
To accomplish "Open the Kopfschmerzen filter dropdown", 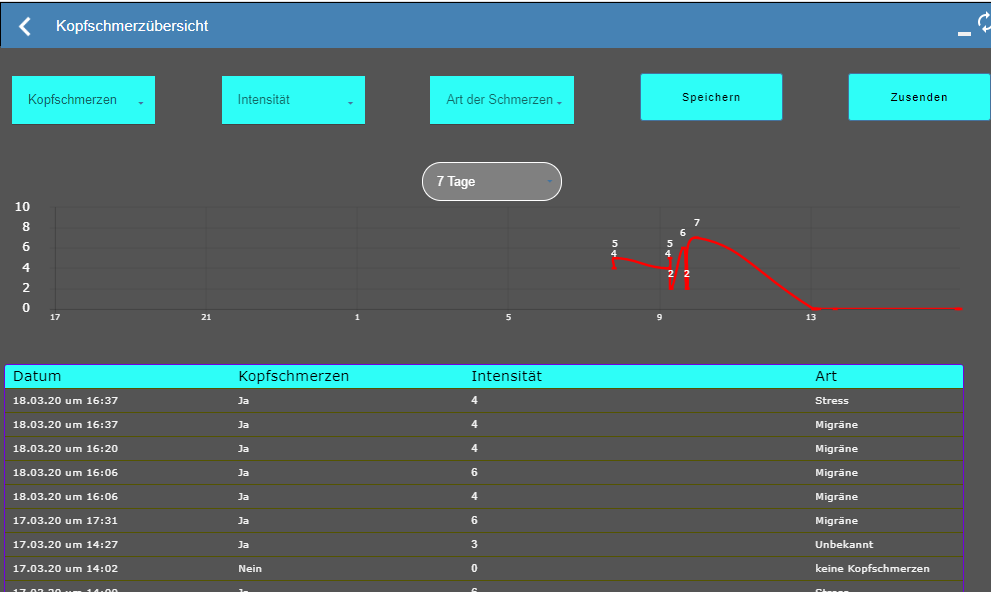I will [x=83, y=100].
